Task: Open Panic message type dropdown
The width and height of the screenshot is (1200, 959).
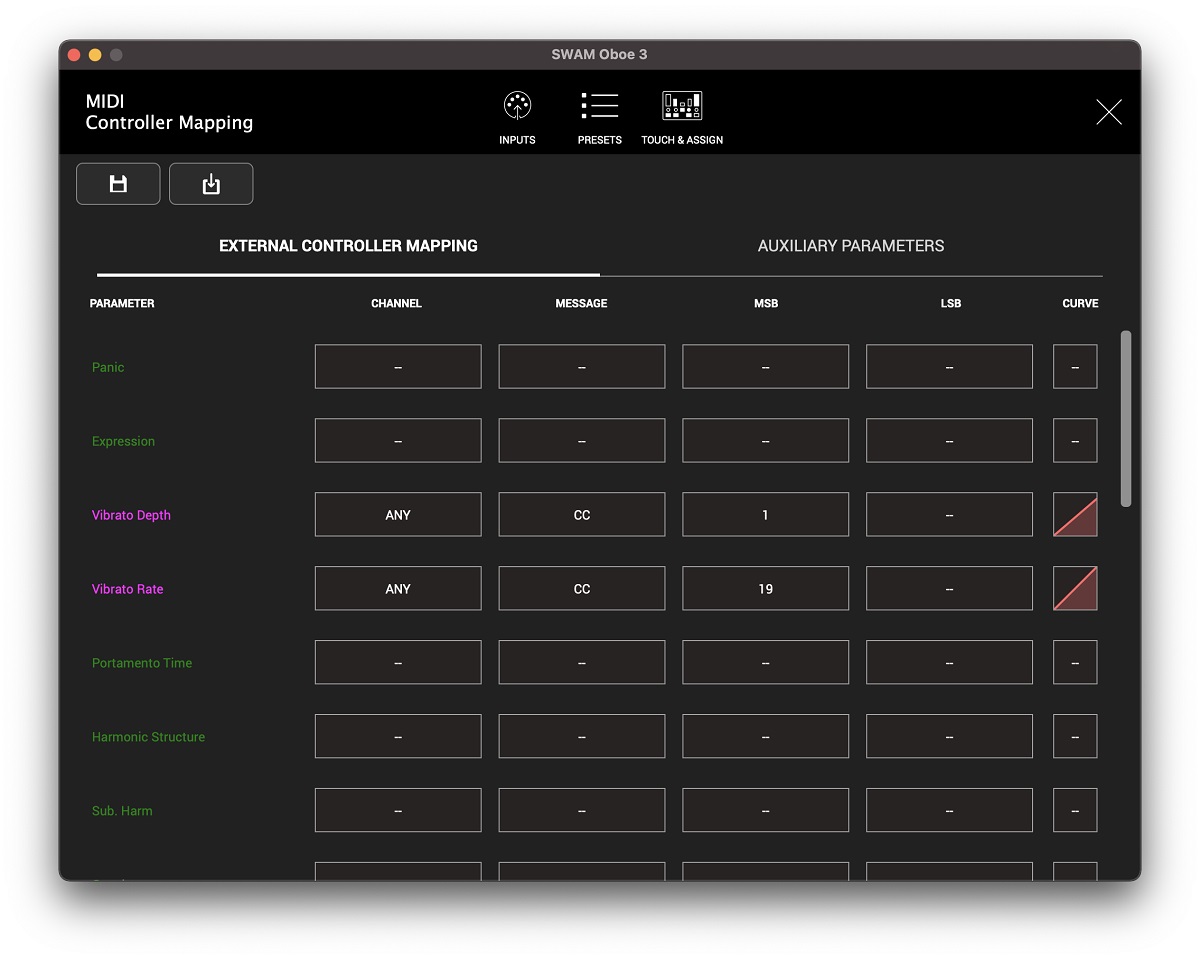Action: click(582, 367)
